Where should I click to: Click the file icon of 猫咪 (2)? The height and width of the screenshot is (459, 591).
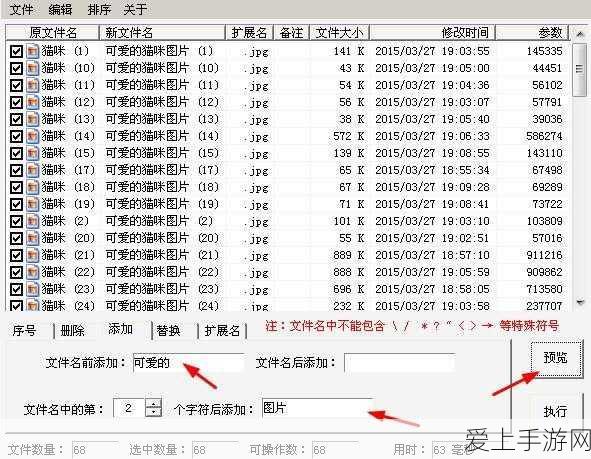point(33,221)
